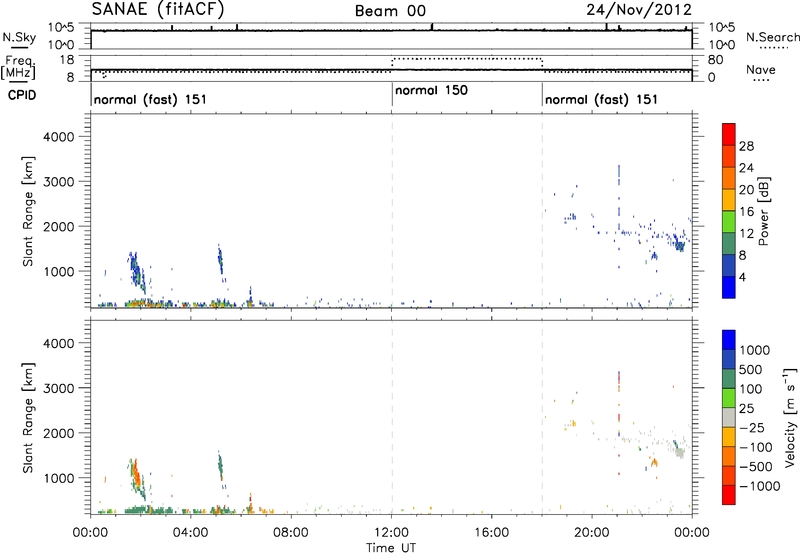Image resolution: width=800 pixels, height=554 pixels.
Task: Pick the blue 4–8 dB Power swatch
Action: pyautogui.click(x=729, y=265)
